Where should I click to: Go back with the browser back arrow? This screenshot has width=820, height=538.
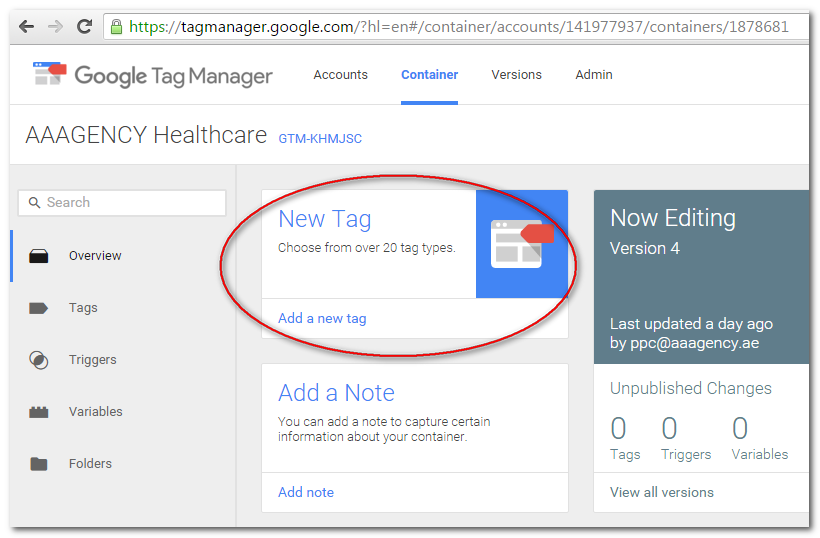(26, 26)
